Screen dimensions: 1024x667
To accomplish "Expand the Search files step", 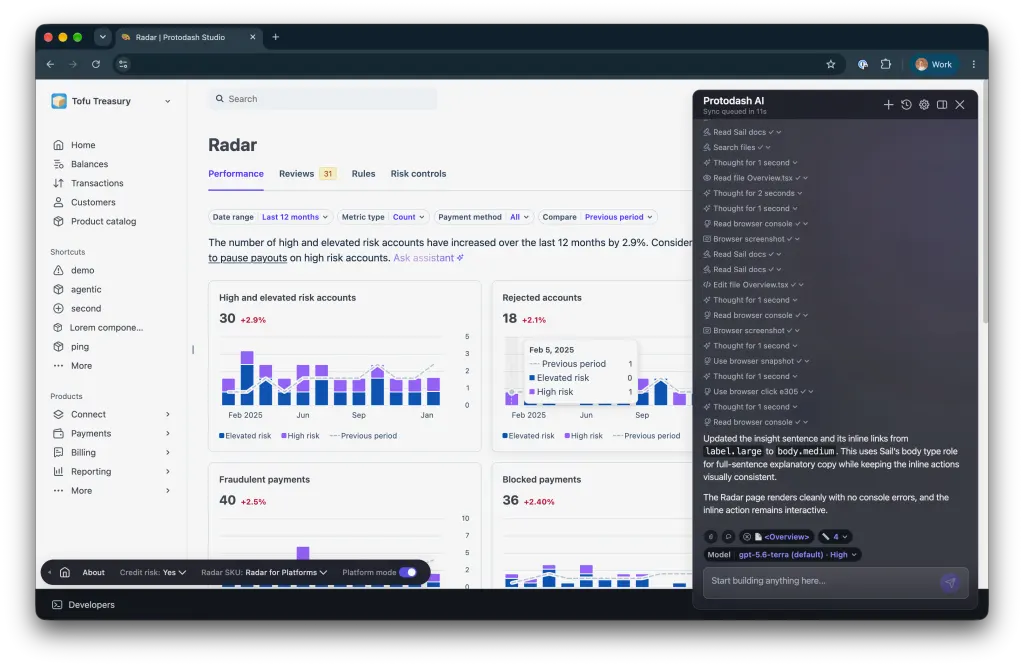I will pos(737,148).
